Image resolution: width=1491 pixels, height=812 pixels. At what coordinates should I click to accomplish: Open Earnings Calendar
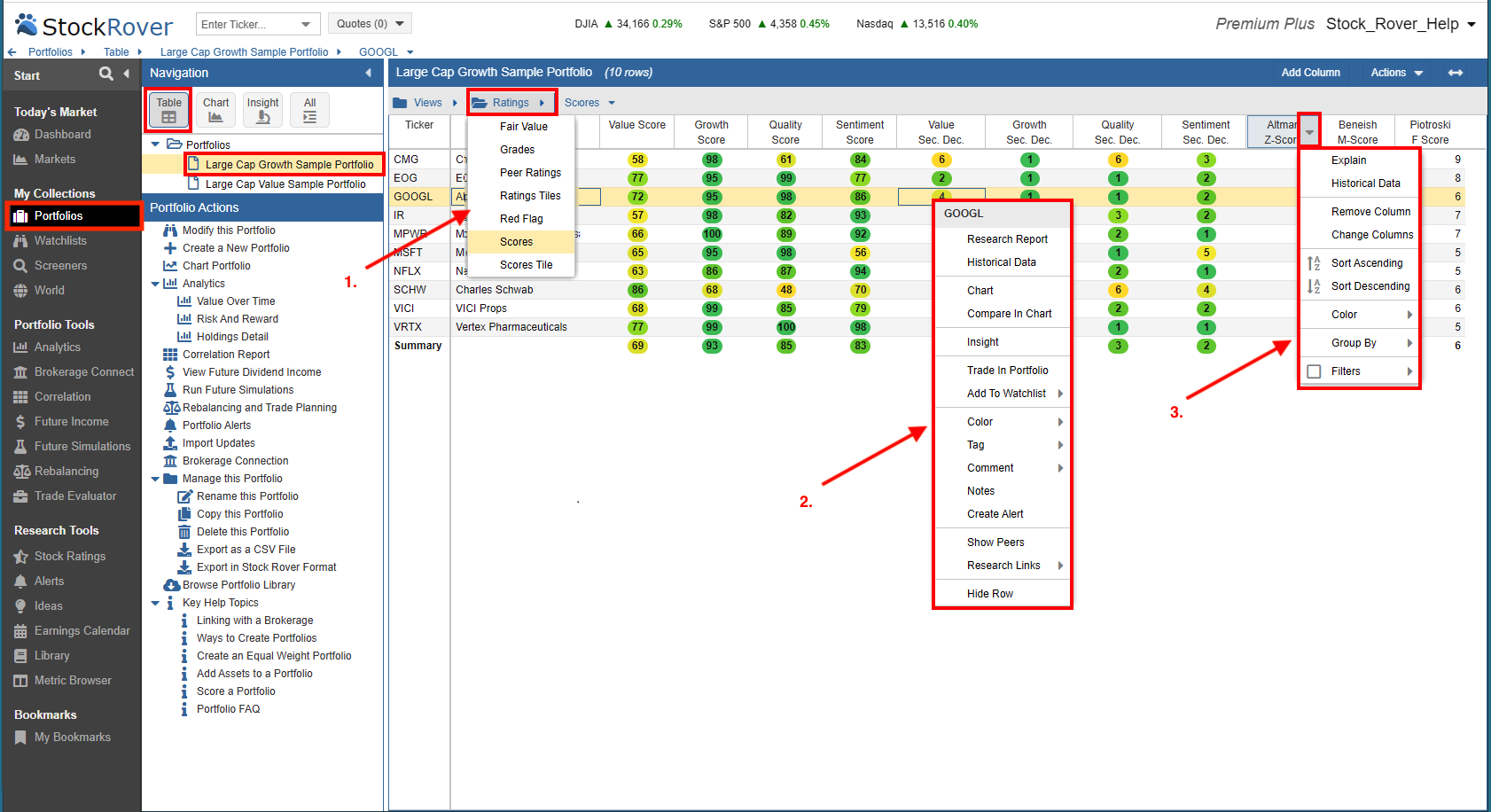point(82,631)
